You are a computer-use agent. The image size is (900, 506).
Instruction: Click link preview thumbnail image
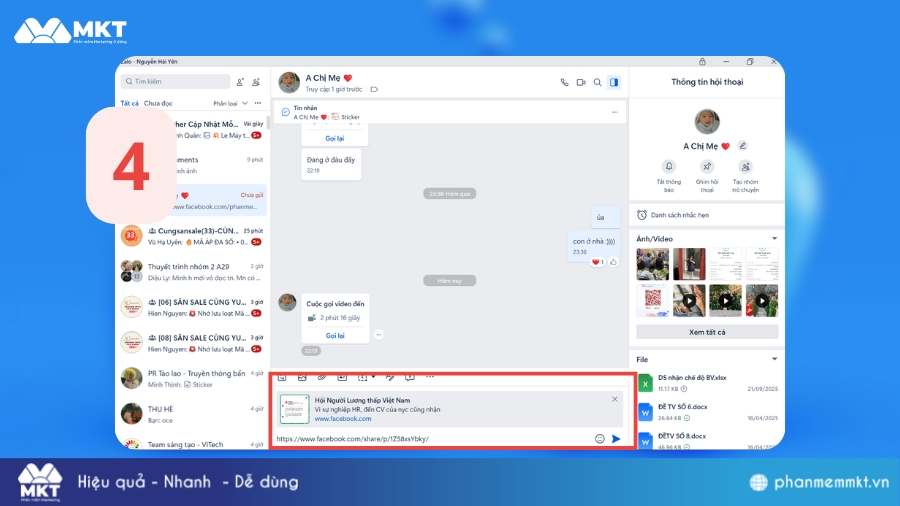(294, 408)
